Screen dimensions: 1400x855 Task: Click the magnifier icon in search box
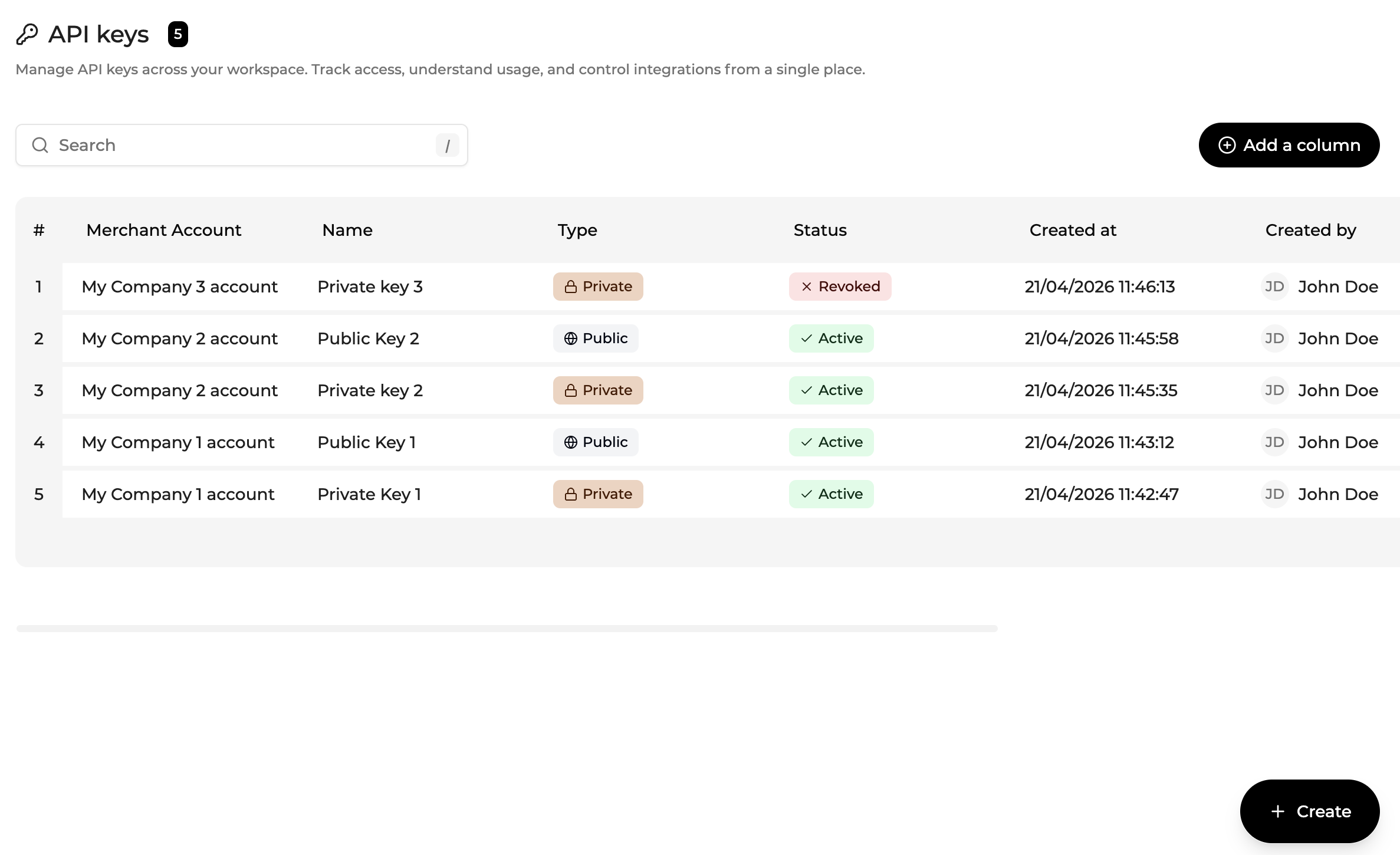pyautogui.click(x=40, y=145)
